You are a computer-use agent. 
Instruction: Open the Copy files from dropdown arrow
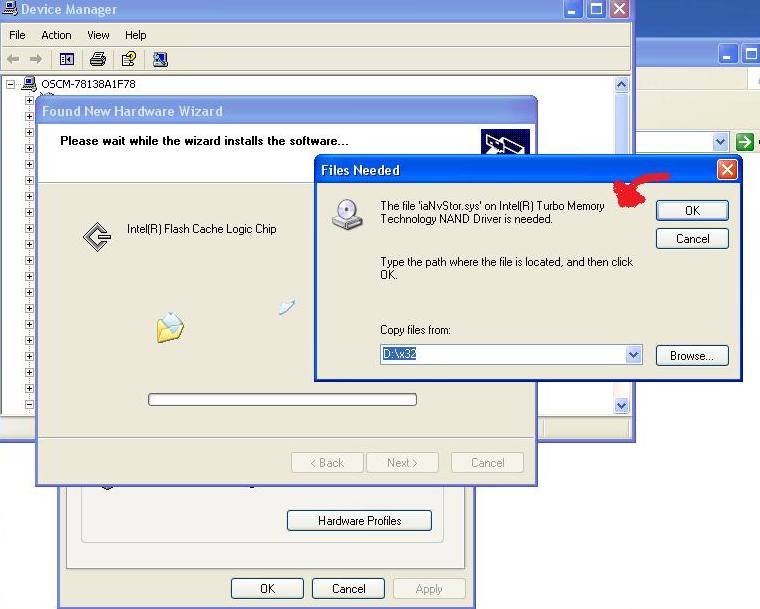tap(633, 354)
